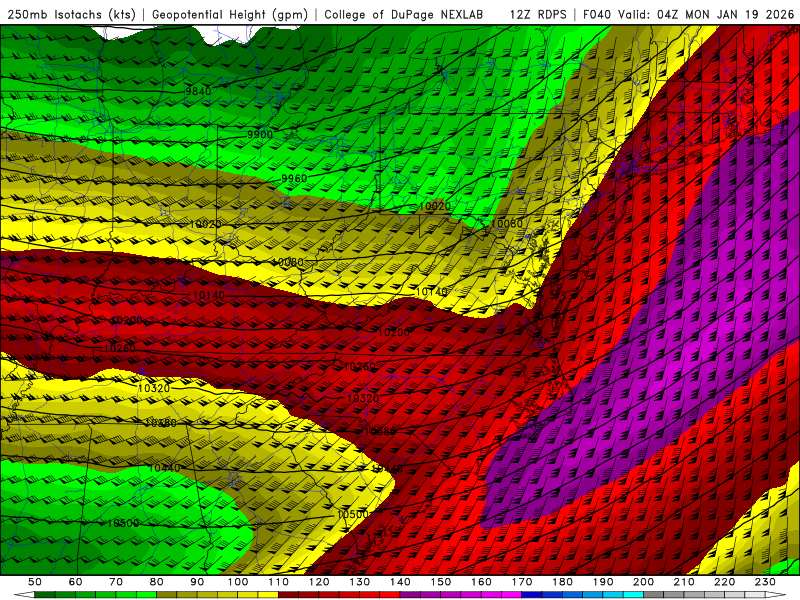Click the 230 value on the color scale

pyautogui.click(x=765, y=582)
